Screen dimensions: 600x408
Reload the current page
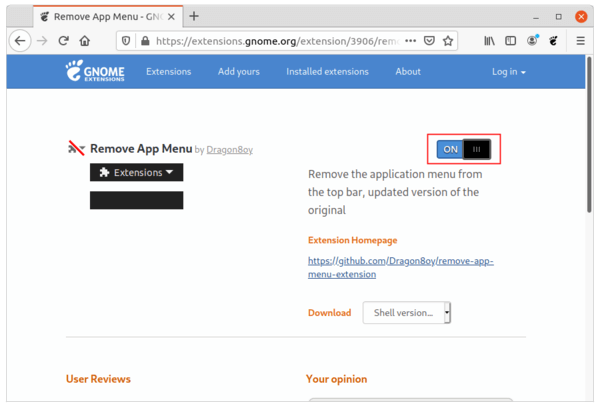point(64,41)
